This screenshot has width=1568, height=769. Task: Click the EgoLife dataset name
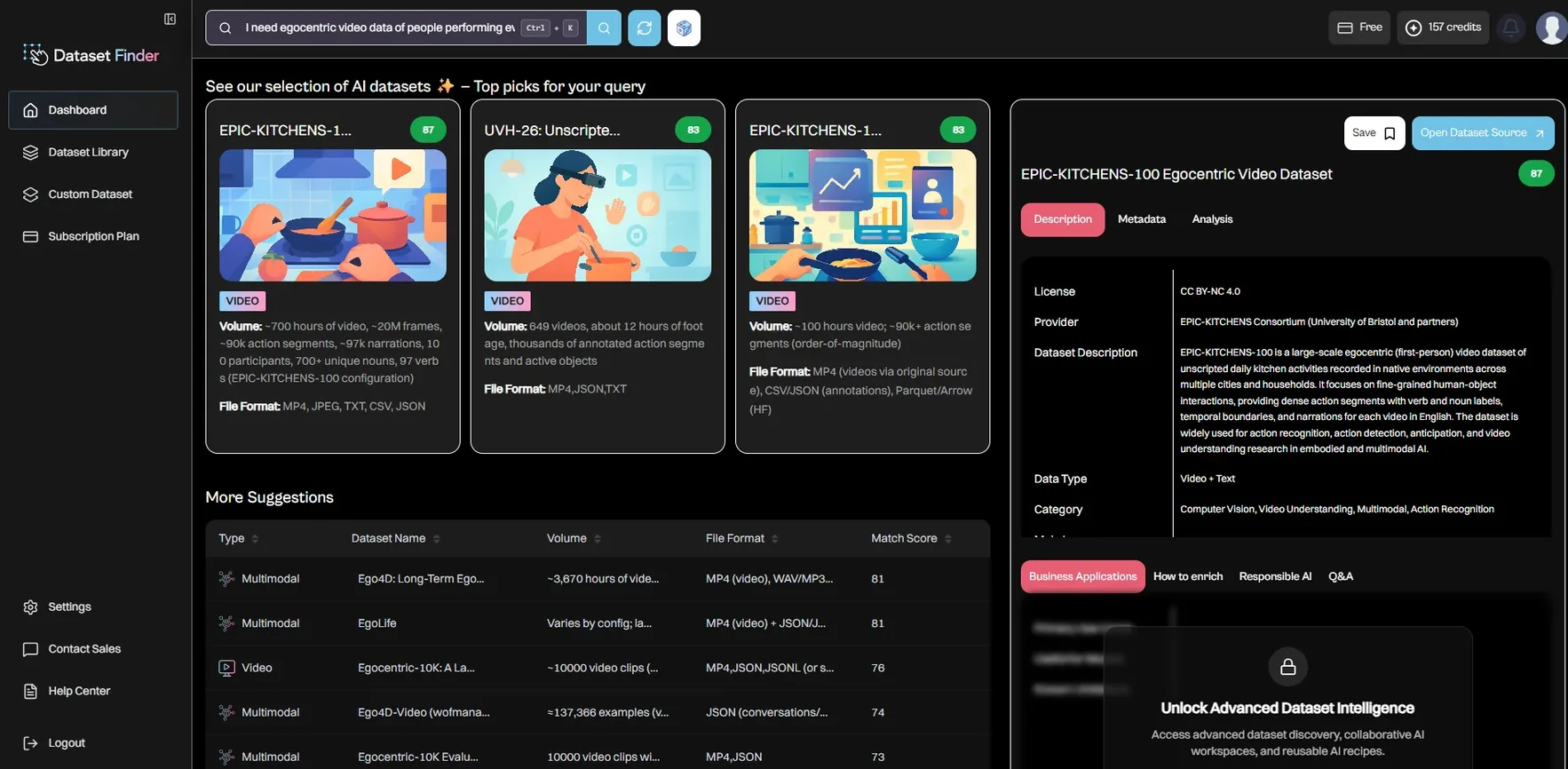pos(377,623)
